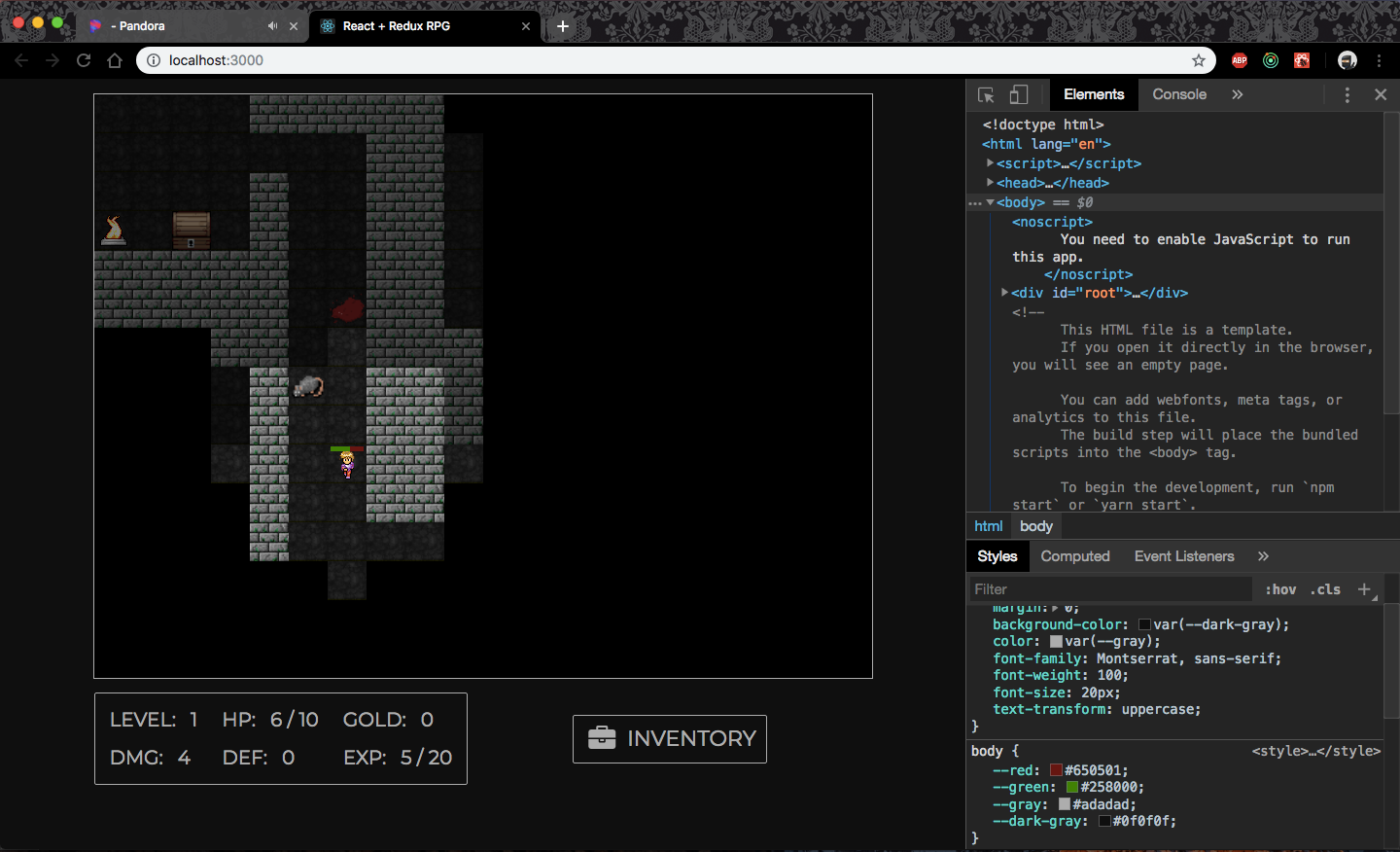Go forward in browser history
The image size is (1400, 852).
52,60
